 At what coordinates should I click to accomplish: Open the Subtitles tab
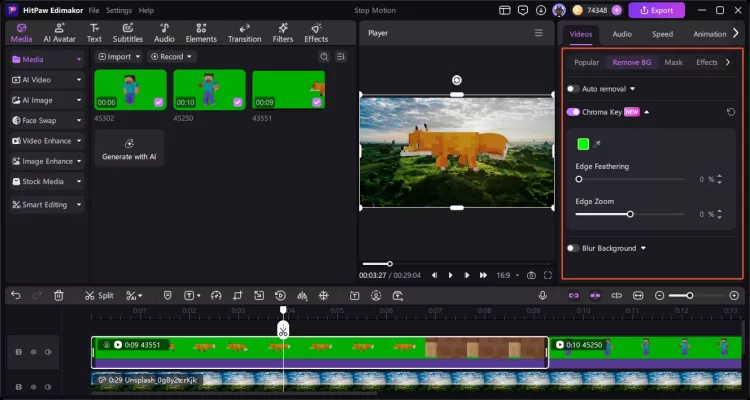[127, 33]
